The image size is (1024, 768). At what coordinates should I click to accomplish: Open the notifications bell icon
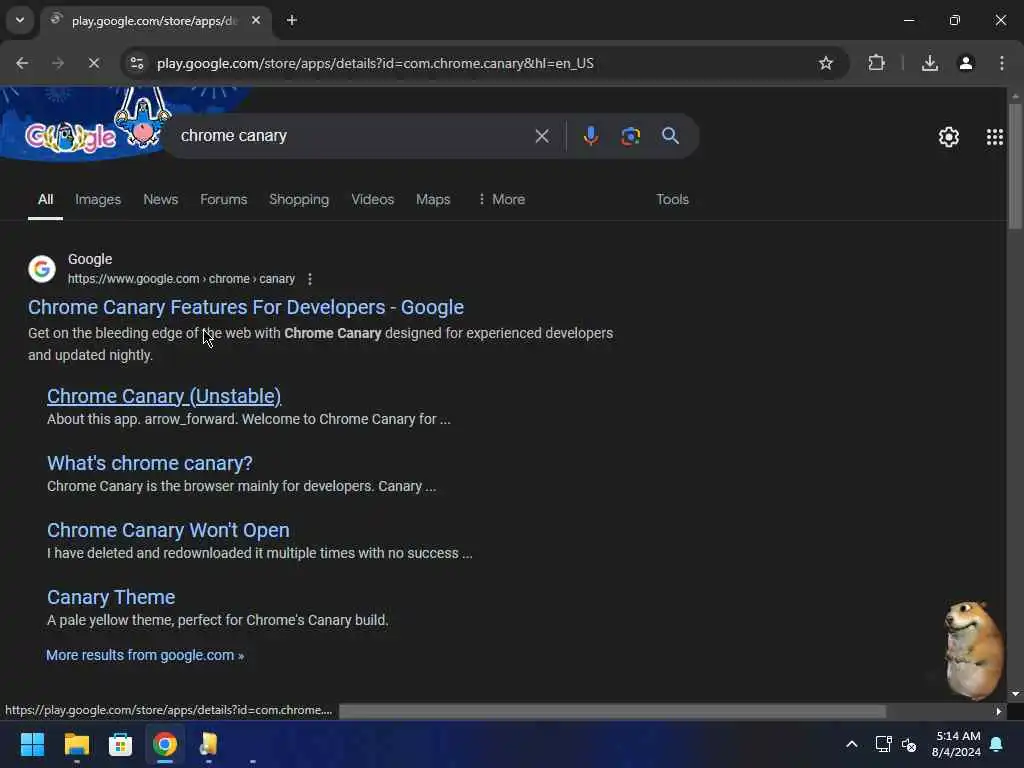tap(997, 744)
